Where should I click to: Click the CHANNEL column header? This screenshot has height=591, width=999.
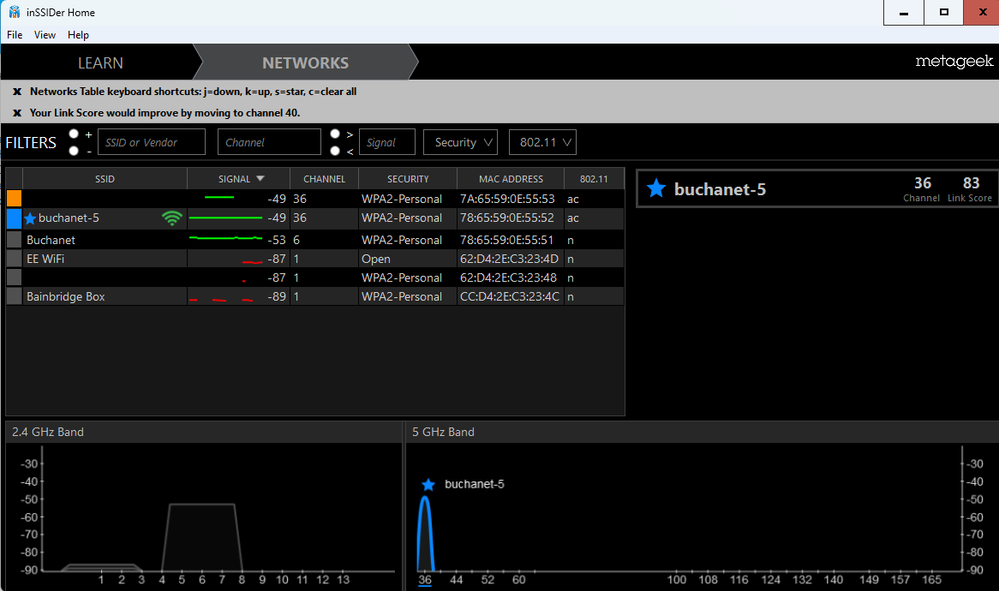point(324,179)
